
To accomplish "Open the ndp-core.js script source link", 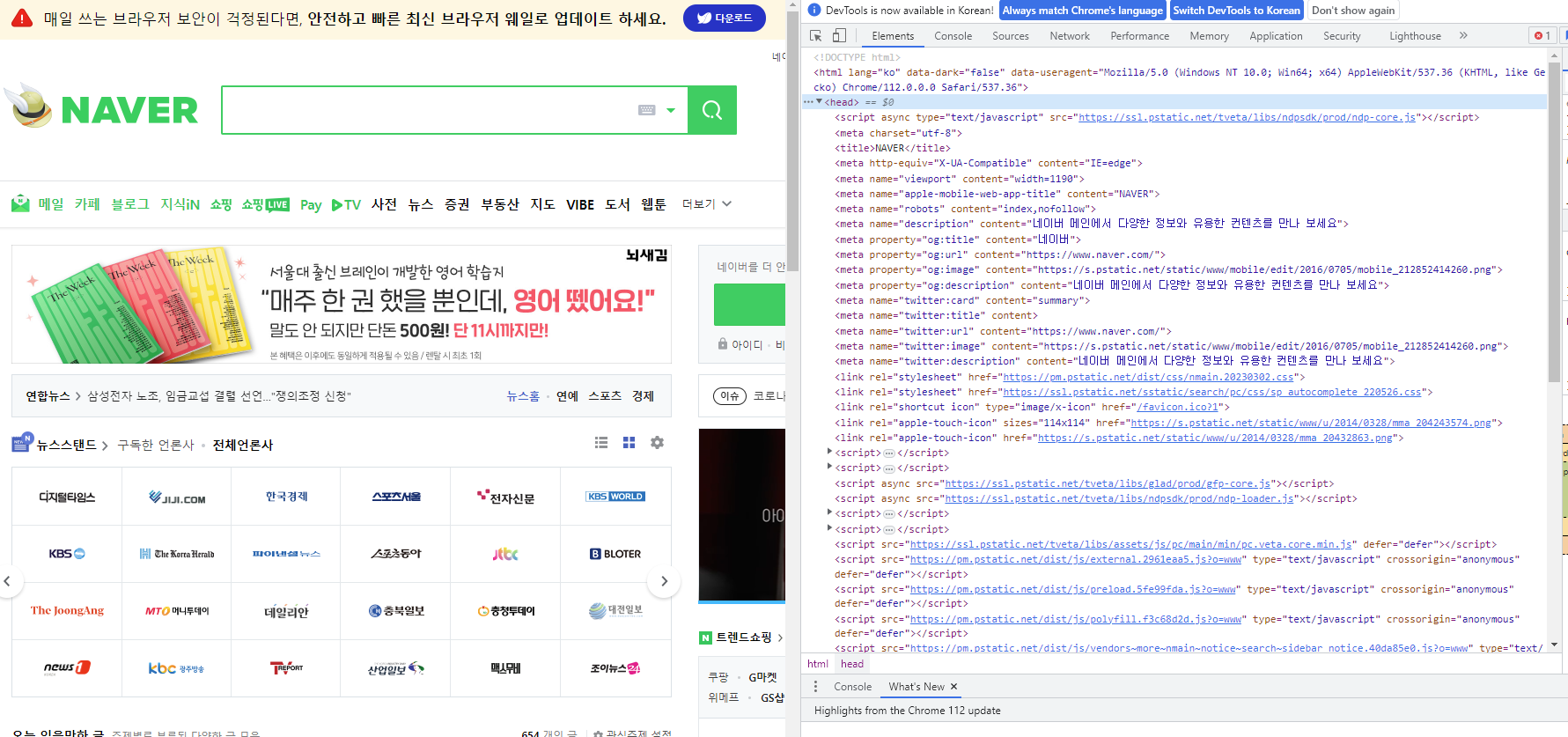I will point(1247,117).
